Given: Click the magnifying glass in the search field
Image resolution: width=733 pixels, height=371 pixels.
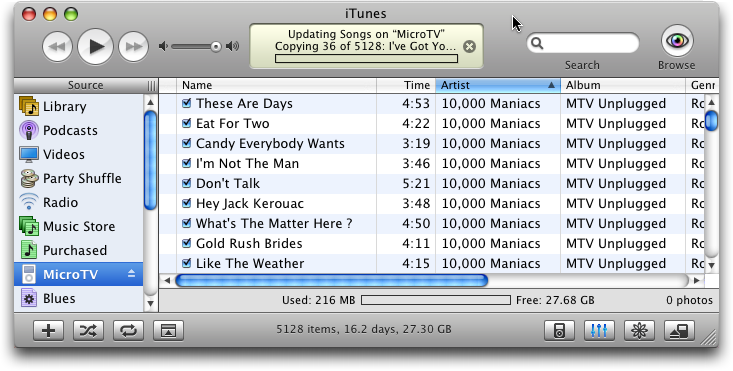Looking at the screenshot, I should point(538,43).
